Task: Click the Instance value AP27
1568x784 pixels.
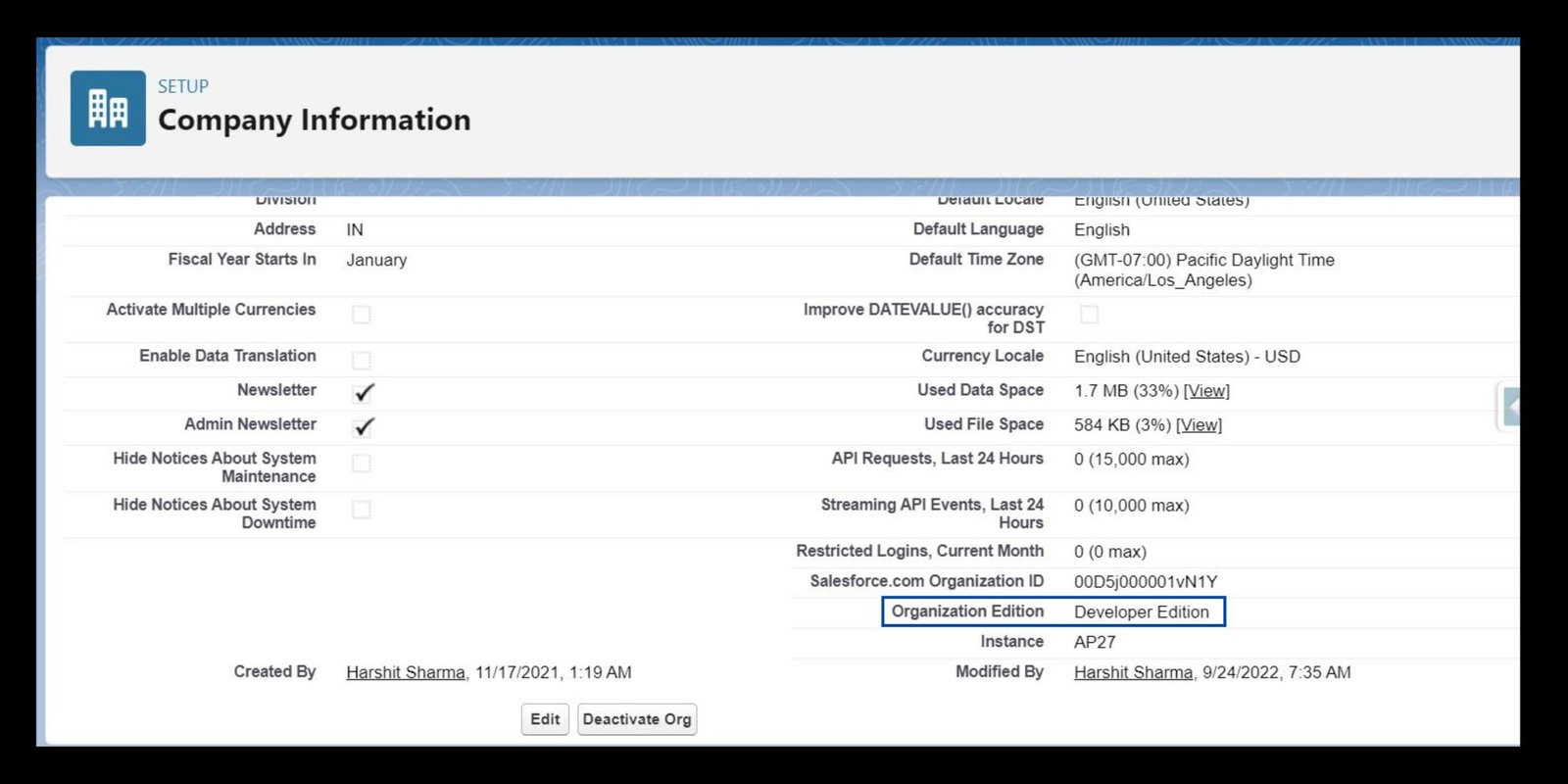Action: [1094, 643]
